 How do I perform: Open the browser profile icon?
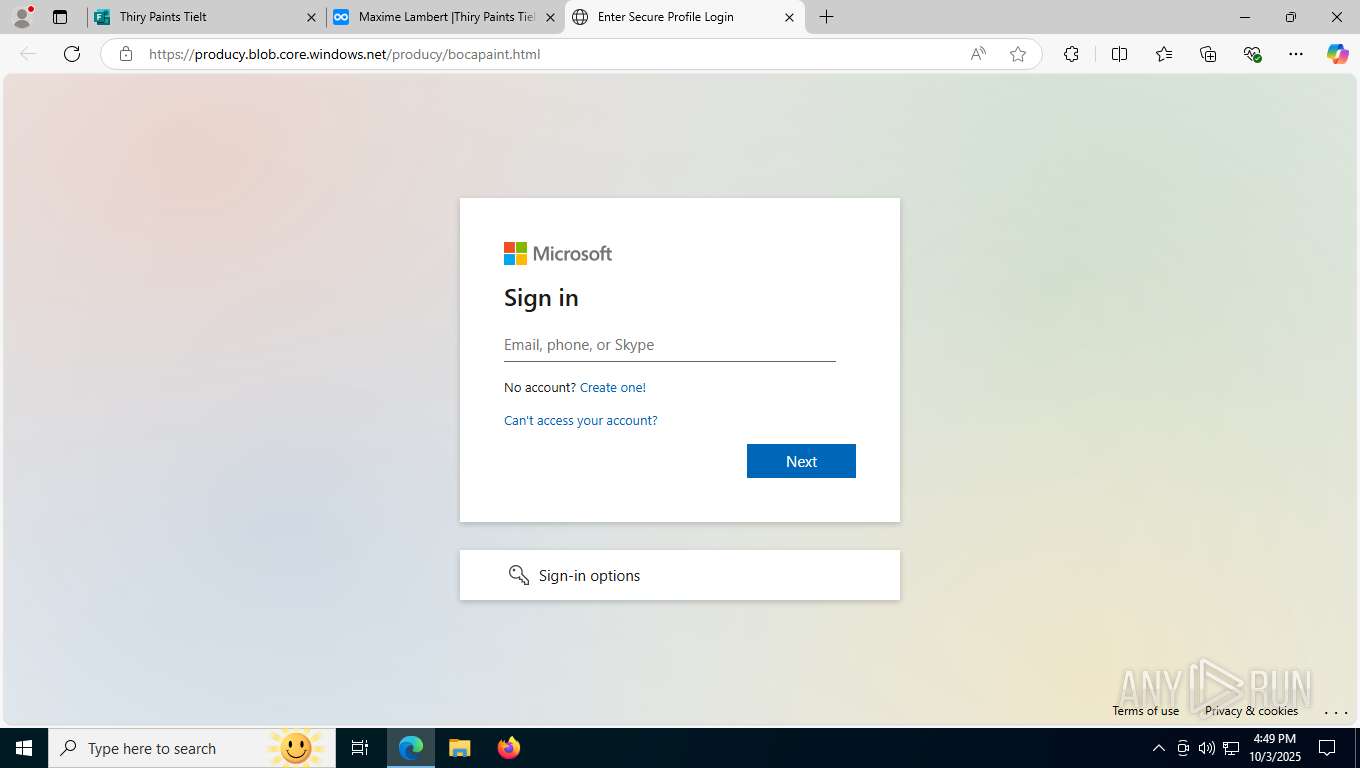[x=22, y=17]
